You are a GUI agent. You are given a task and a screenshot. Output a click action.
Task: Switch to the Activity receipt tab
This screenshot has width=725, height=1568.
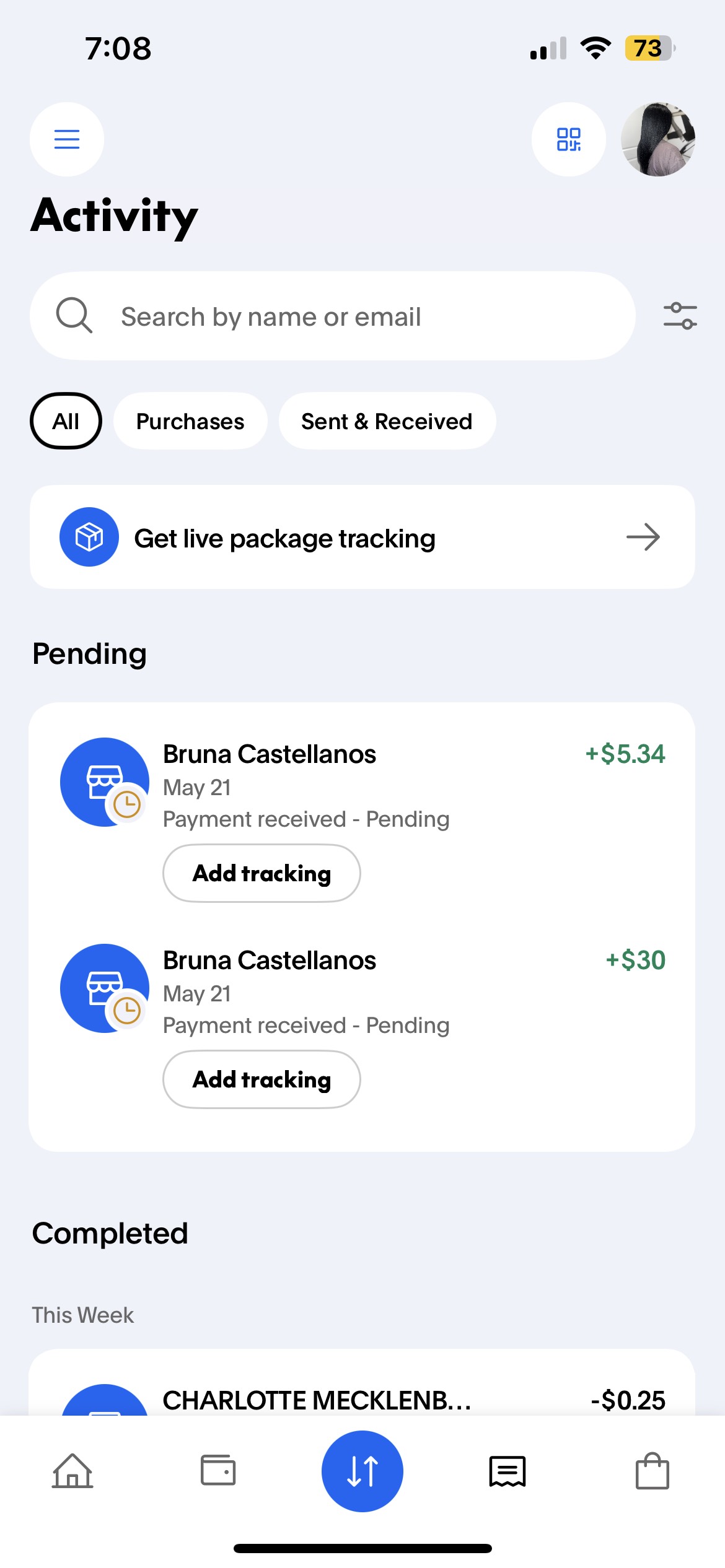[507, 1471]
